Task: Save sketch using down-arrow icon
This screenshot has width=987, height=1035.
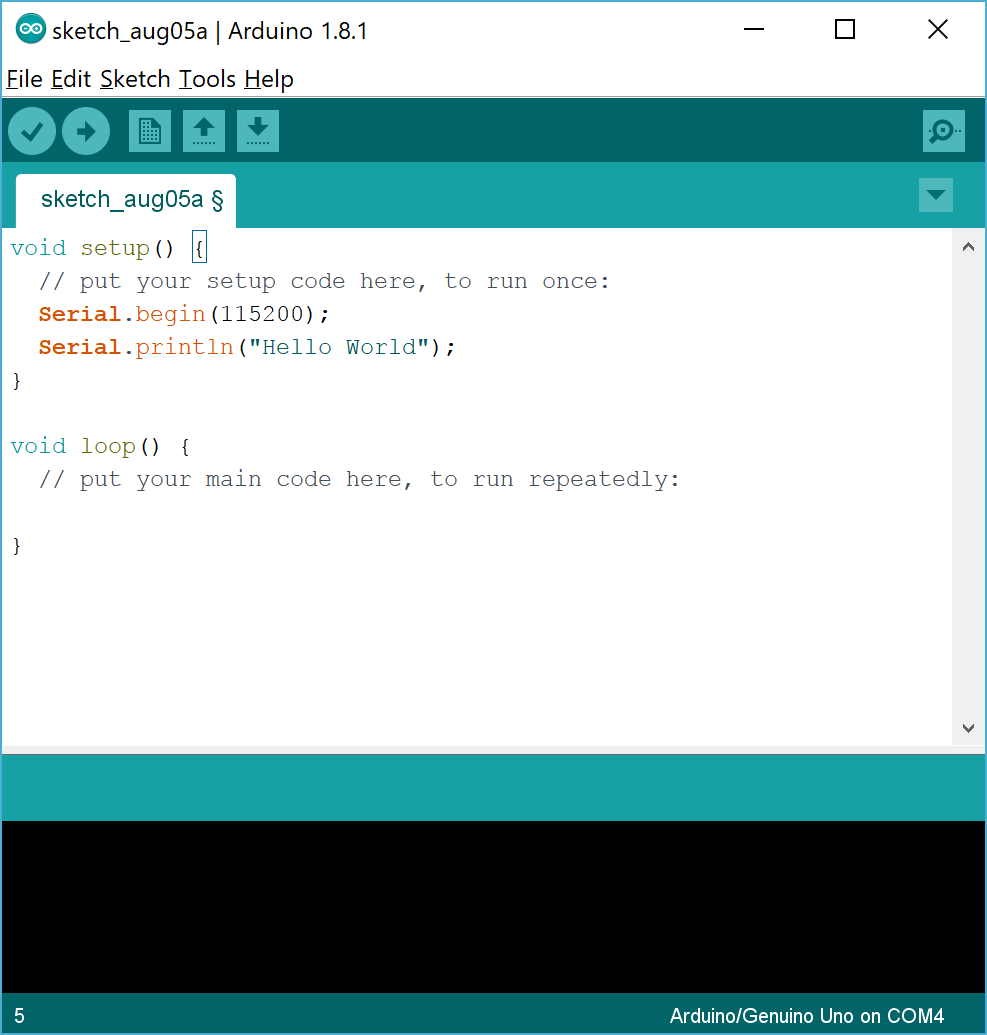Action: tap(258, 131)
